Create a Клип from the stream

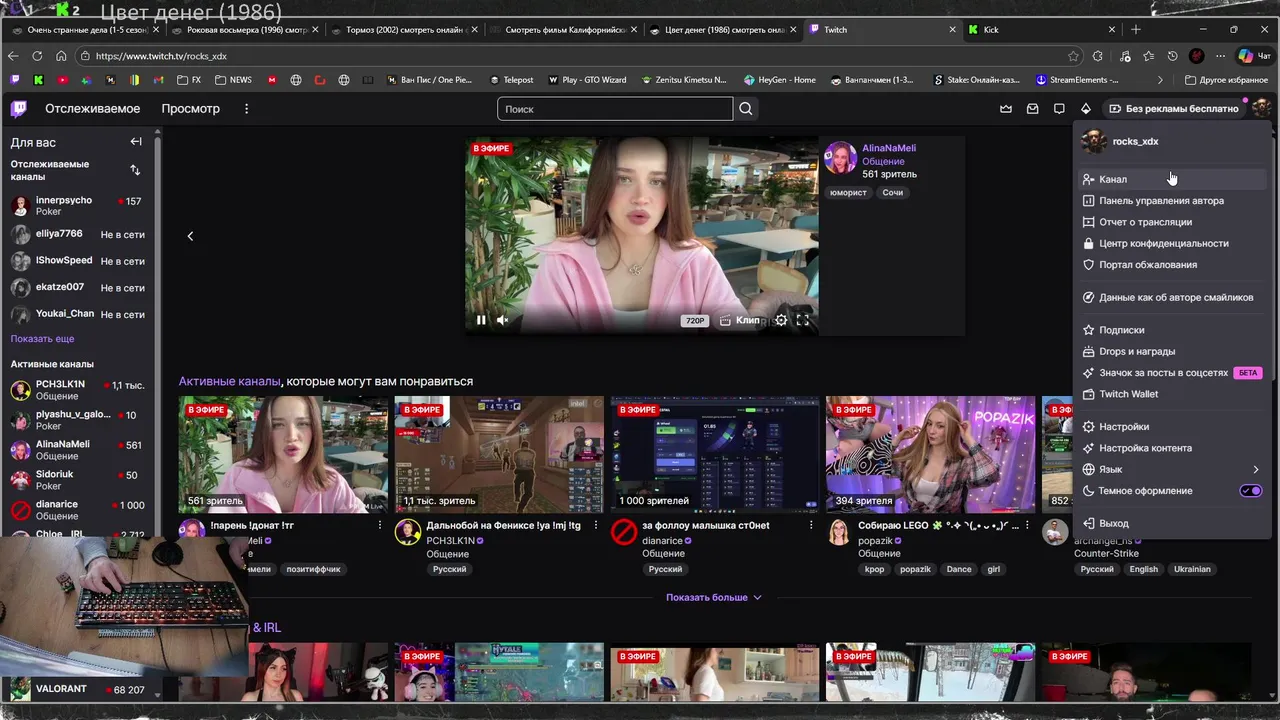pos(740,321)
